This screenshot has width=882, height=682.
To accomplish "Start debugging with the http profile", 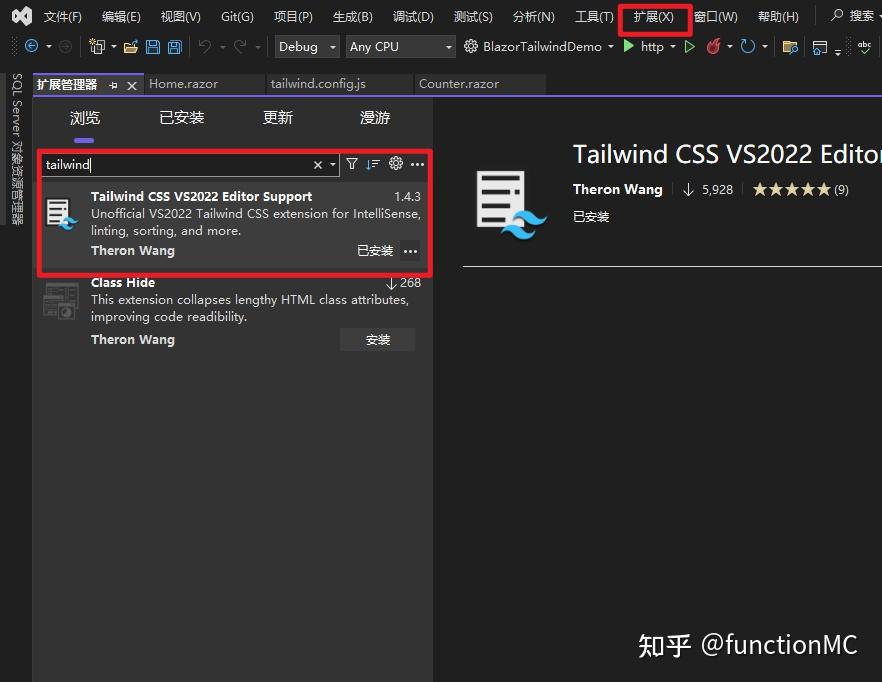I will click(626, 46).
